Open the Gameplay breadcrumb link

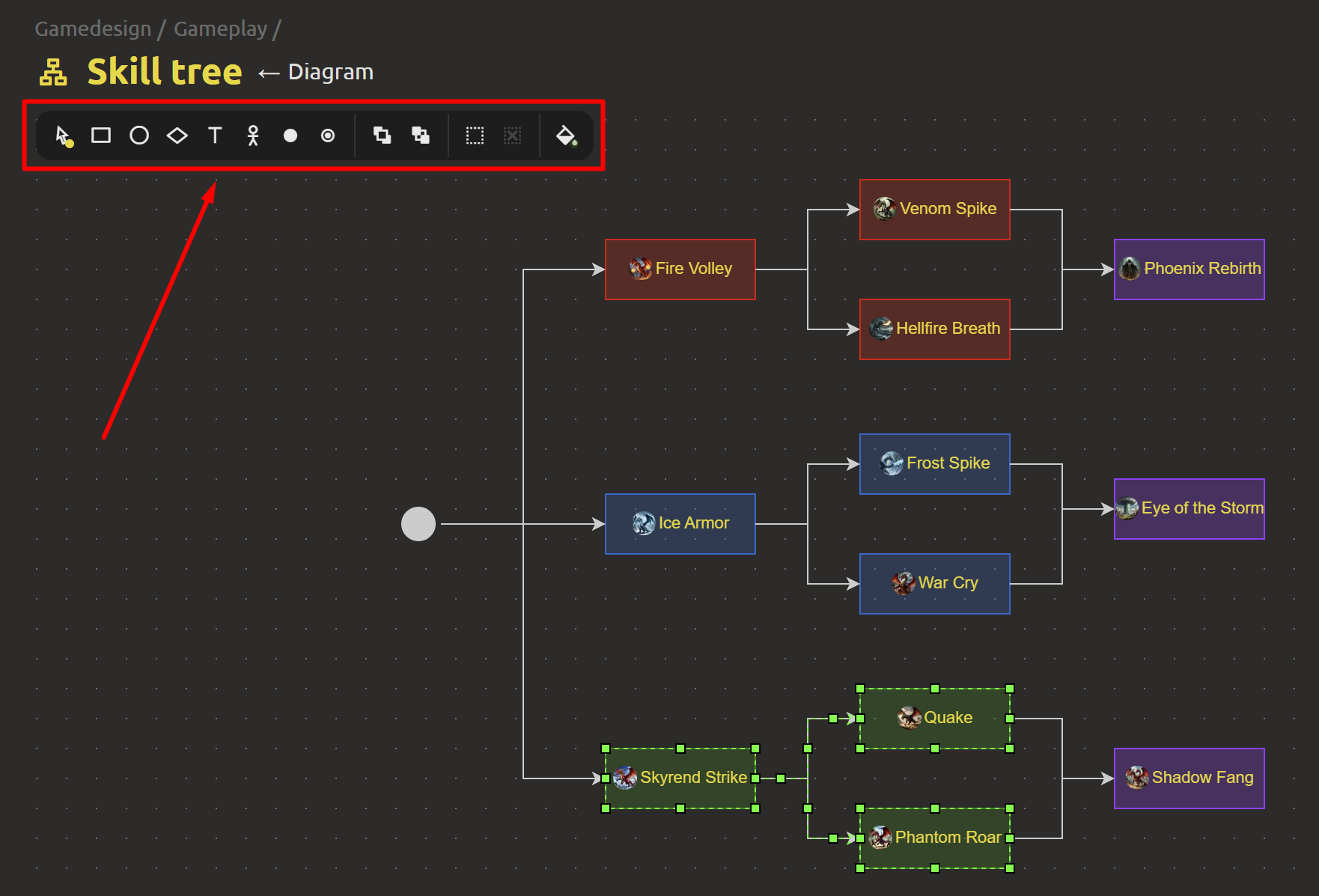220,29
